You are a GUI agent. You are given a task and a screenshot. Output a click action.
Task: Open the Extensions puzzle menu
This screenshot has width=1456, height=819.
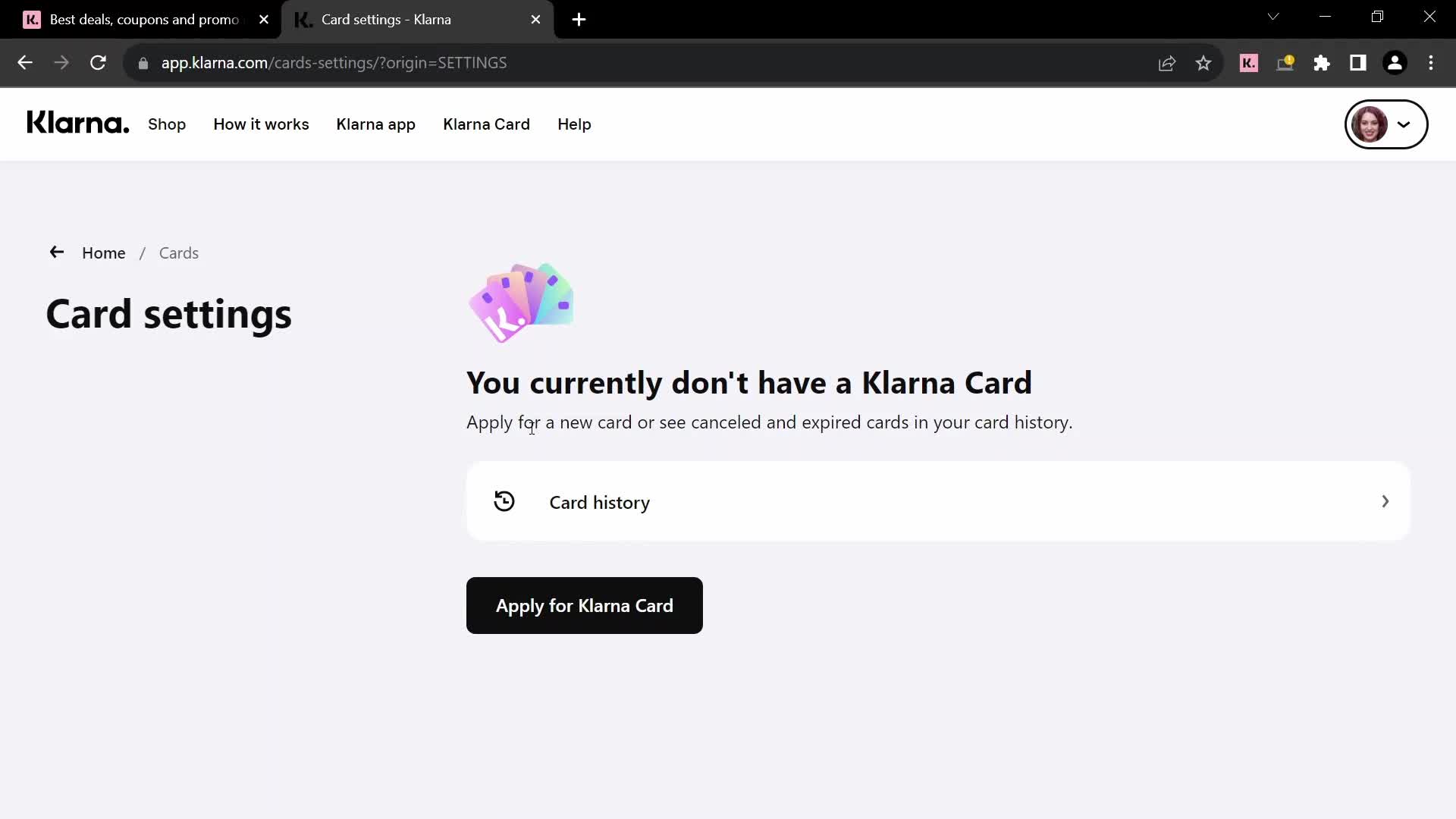[x=1322, y=63]
